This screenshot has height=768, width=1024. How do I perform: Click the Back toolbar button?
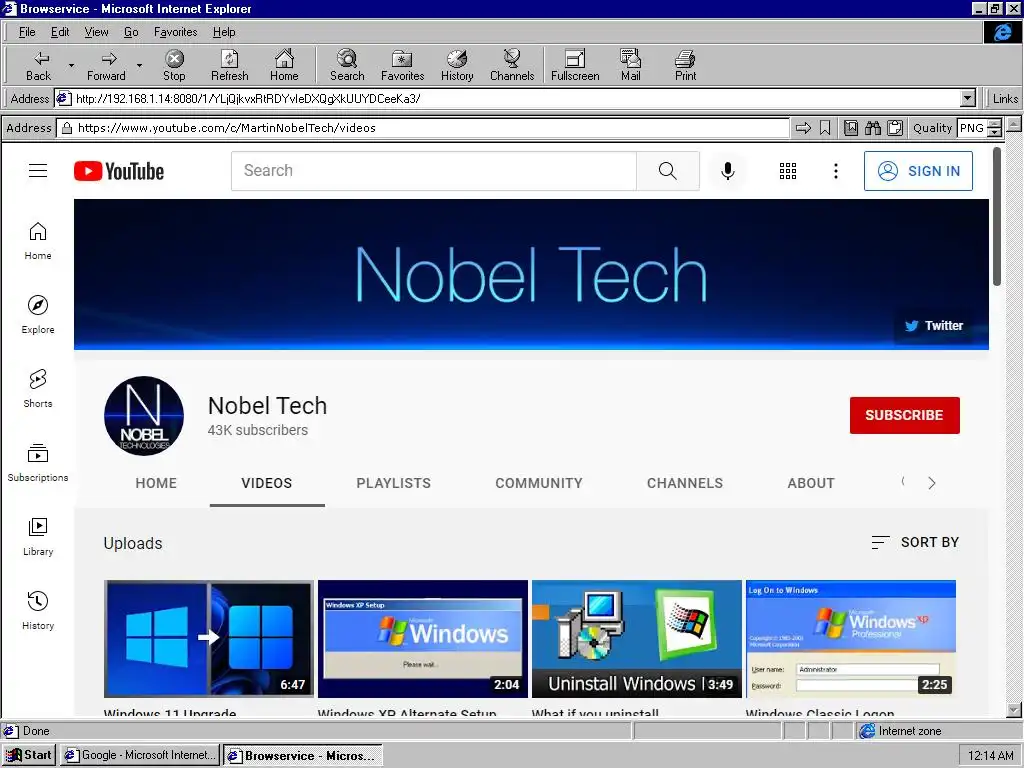(39, 65)
